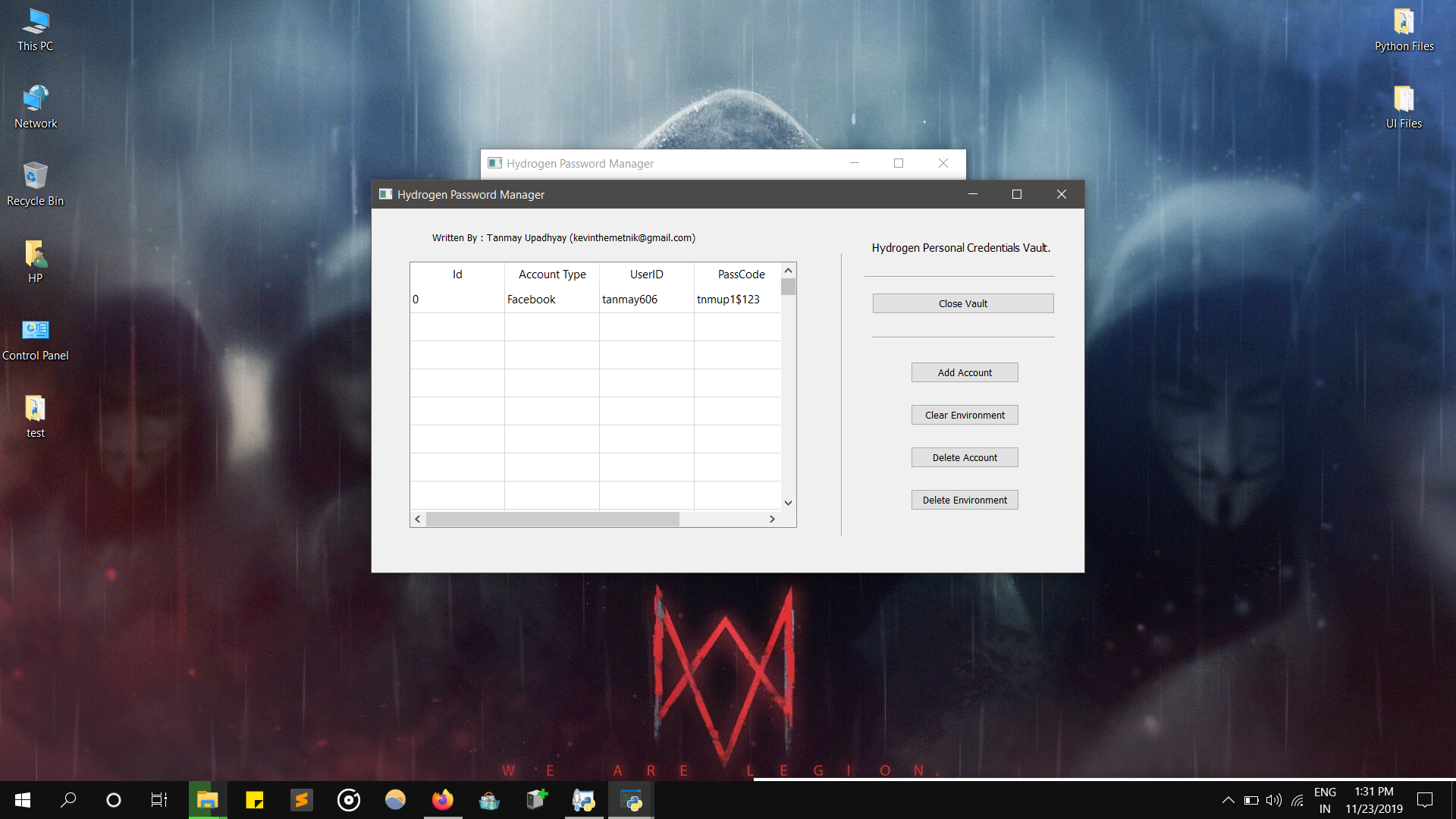Click Delete Environment button

pos(964,500)
